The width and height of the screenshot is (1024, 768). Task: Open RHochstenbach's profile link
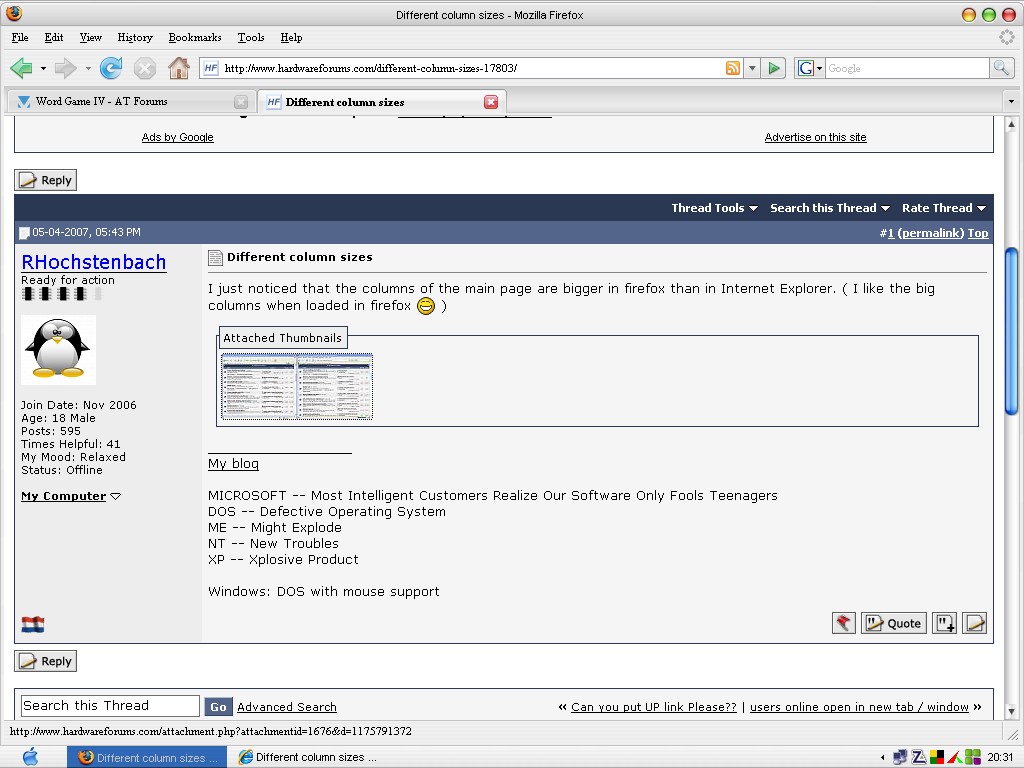[93, 262]
